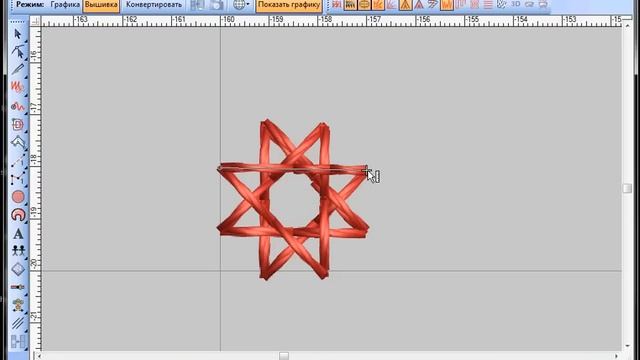This screenshot has width=640, height=360.
Task: Click the vertical scrollbar down arrow
Action: (x=627, y=346)
